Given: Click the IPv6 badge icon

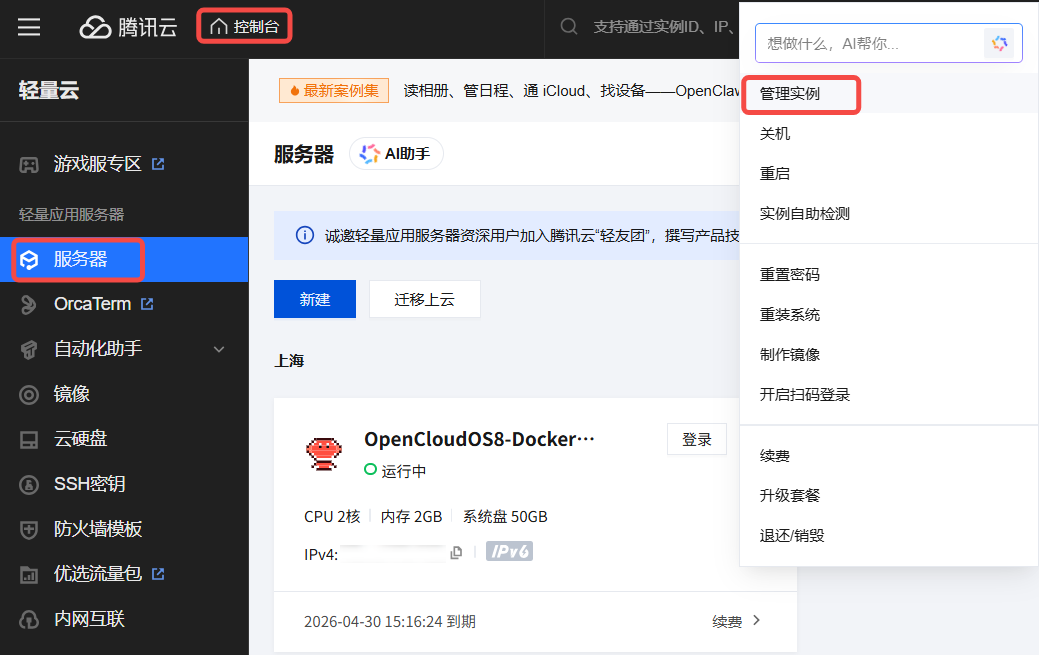Looking at the screenshot, I should point(509,551).
